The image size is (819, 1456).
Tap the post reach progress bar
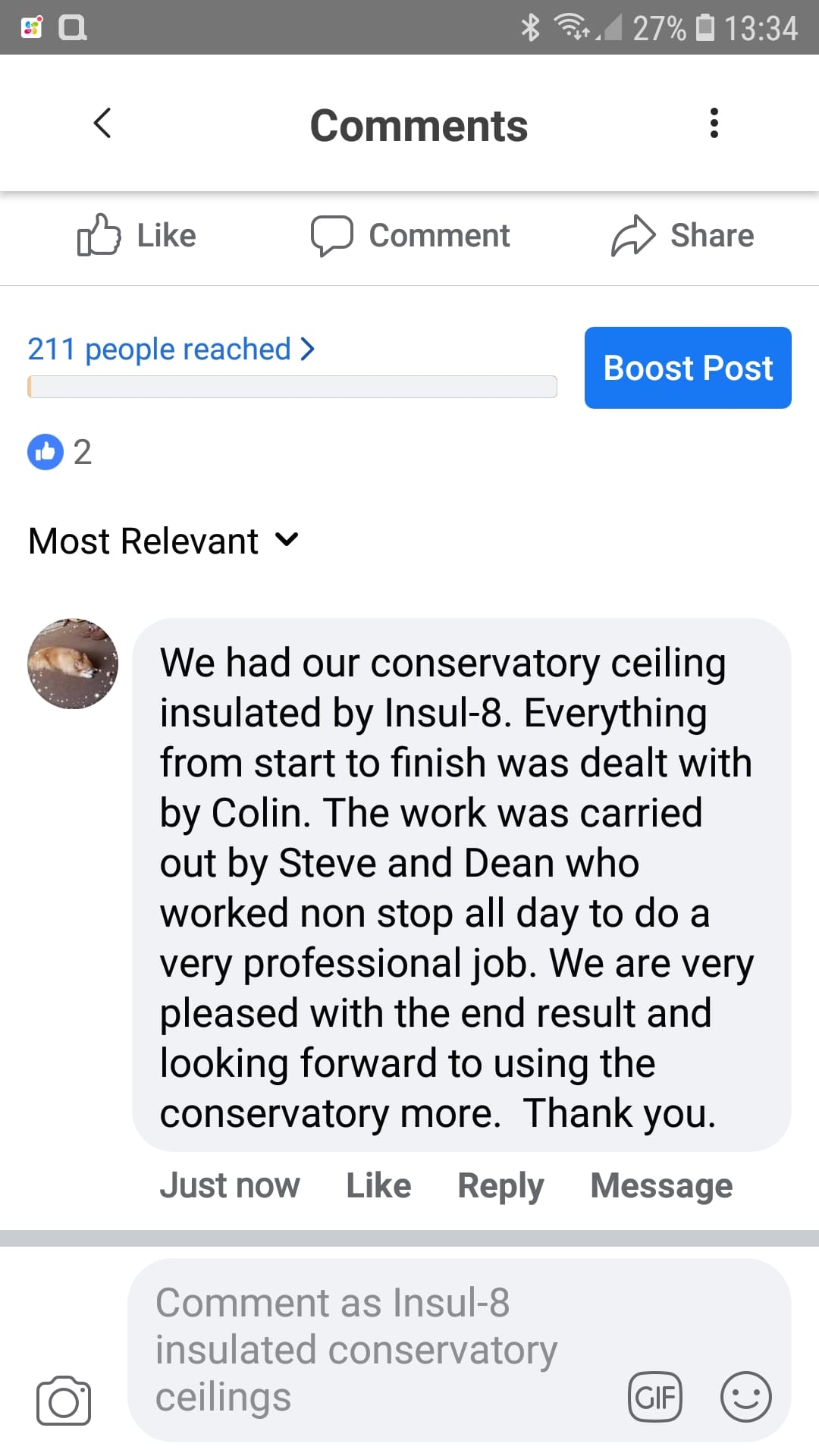point(292,387)
